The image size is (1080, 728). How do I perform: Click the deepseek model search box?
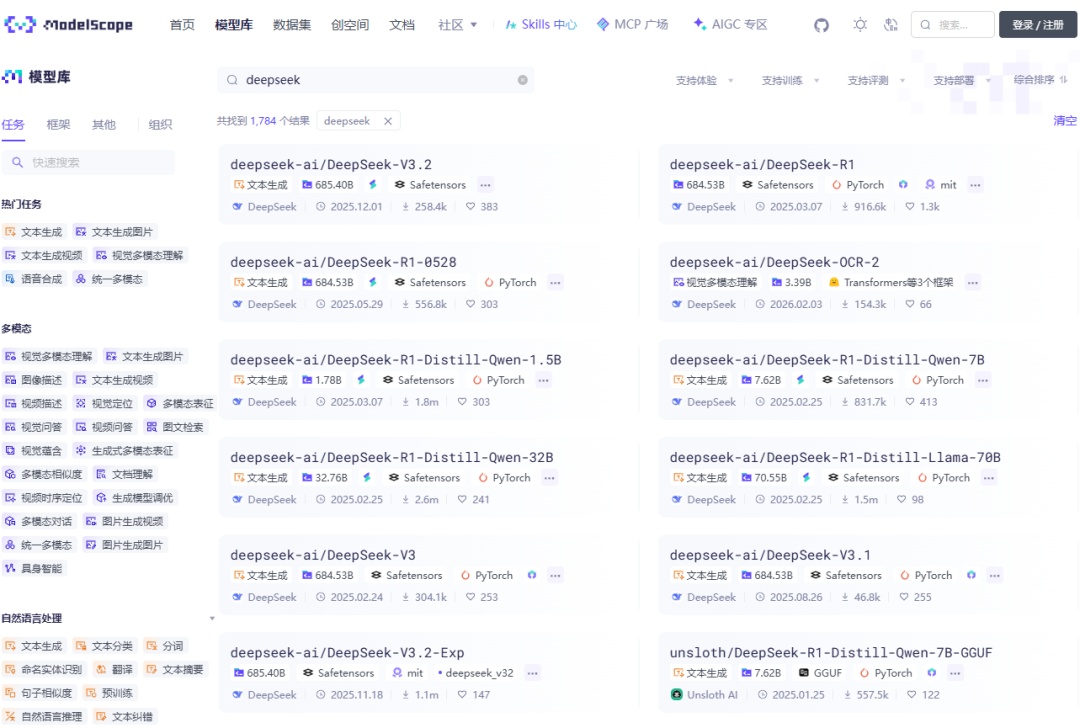375,80
